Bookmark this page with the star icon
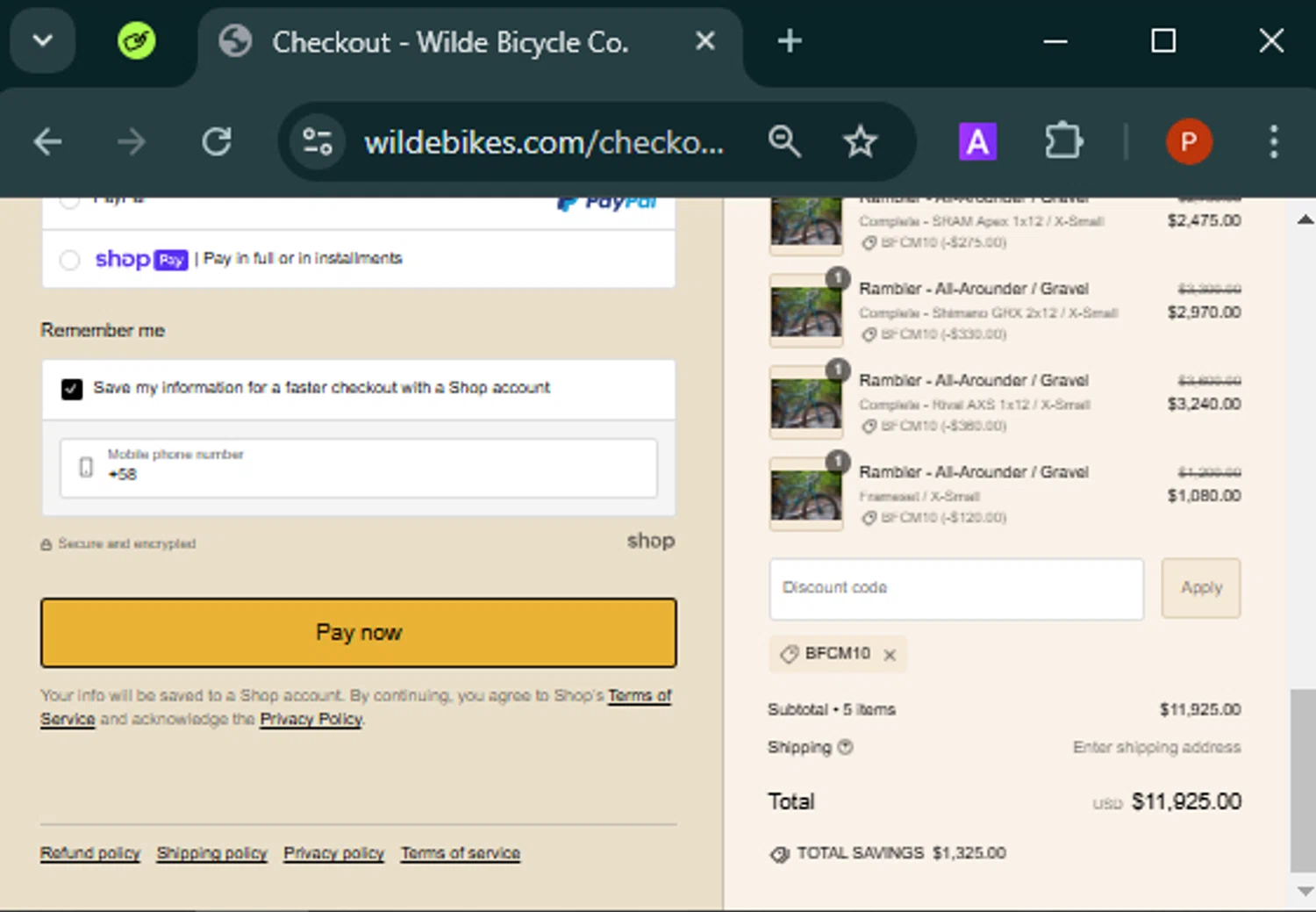 (x=860, y=141)
